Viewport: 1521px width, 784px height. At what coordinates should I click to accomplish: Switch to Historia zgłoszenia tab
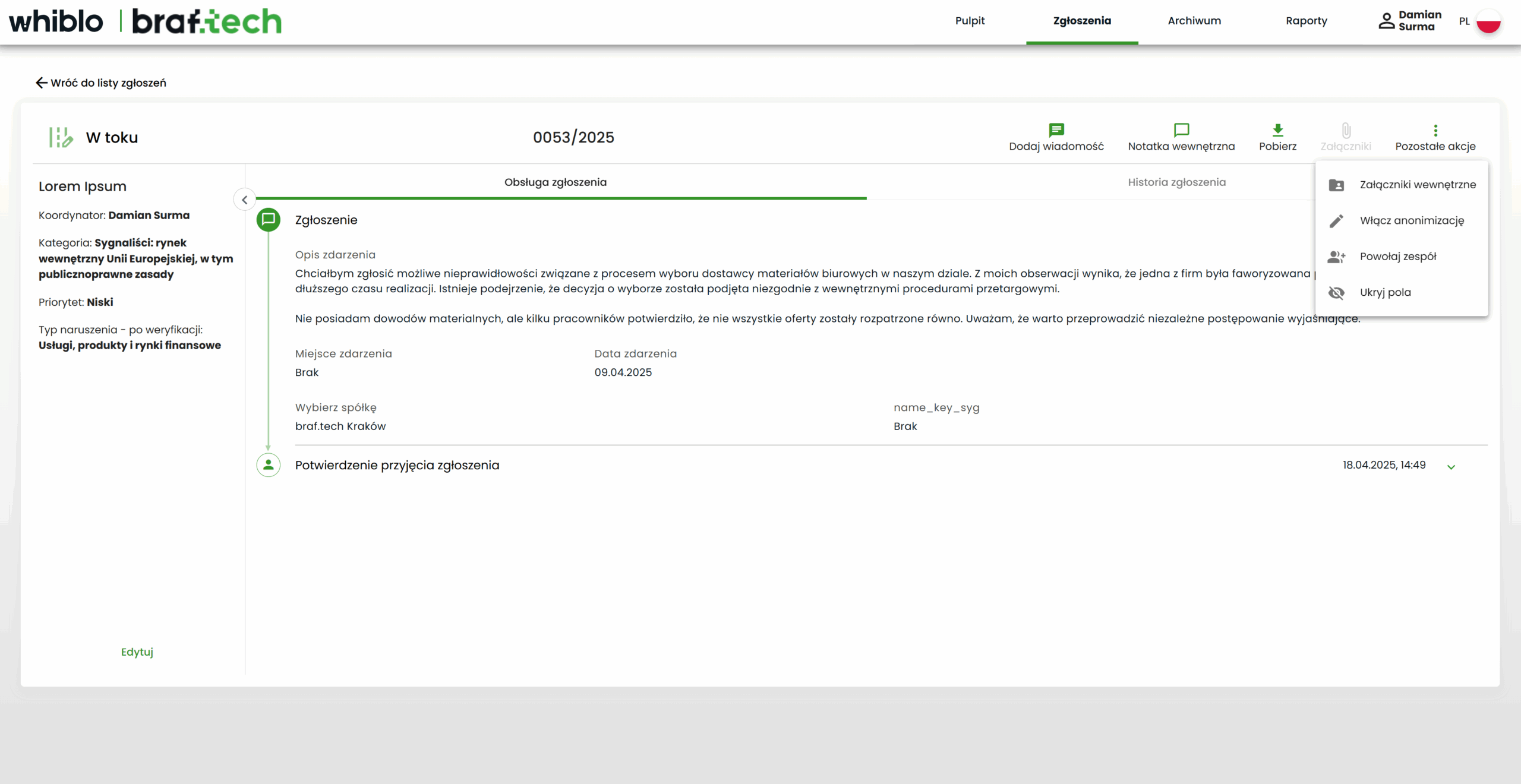click(x=1176, y=182)
